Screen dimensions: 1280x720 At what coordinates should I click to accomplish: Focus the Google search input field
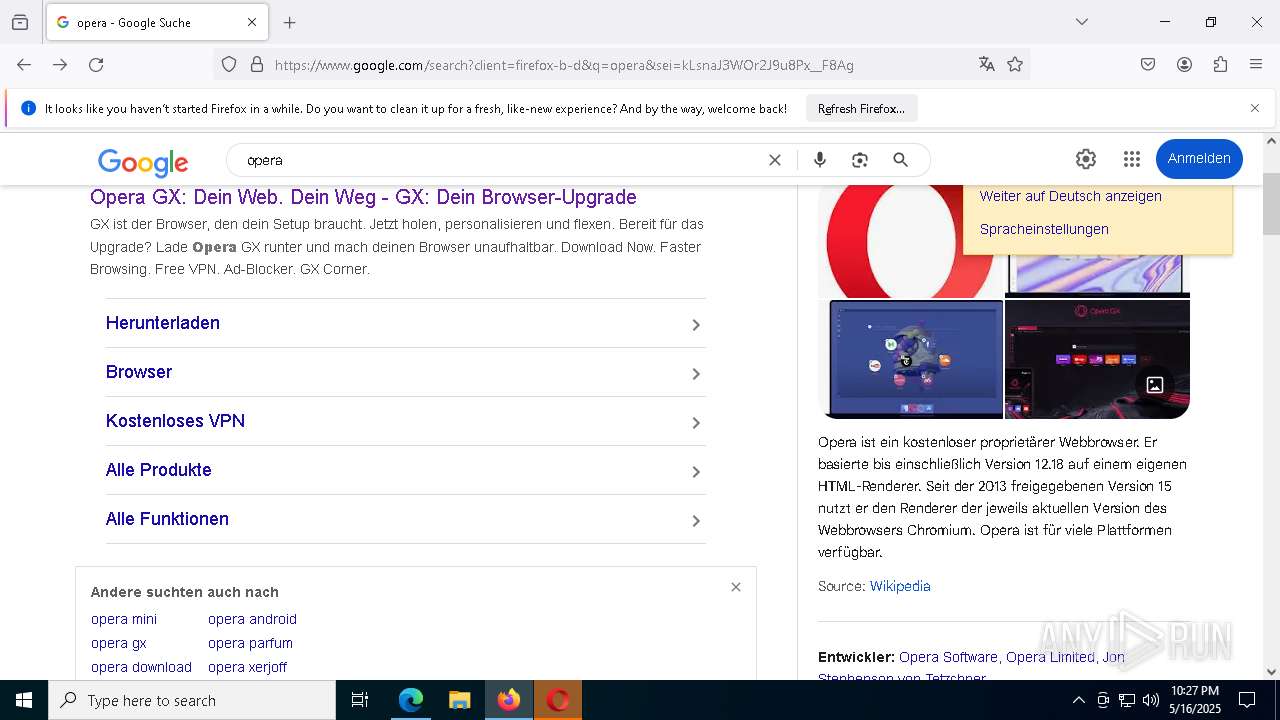(x=500, y=160)
